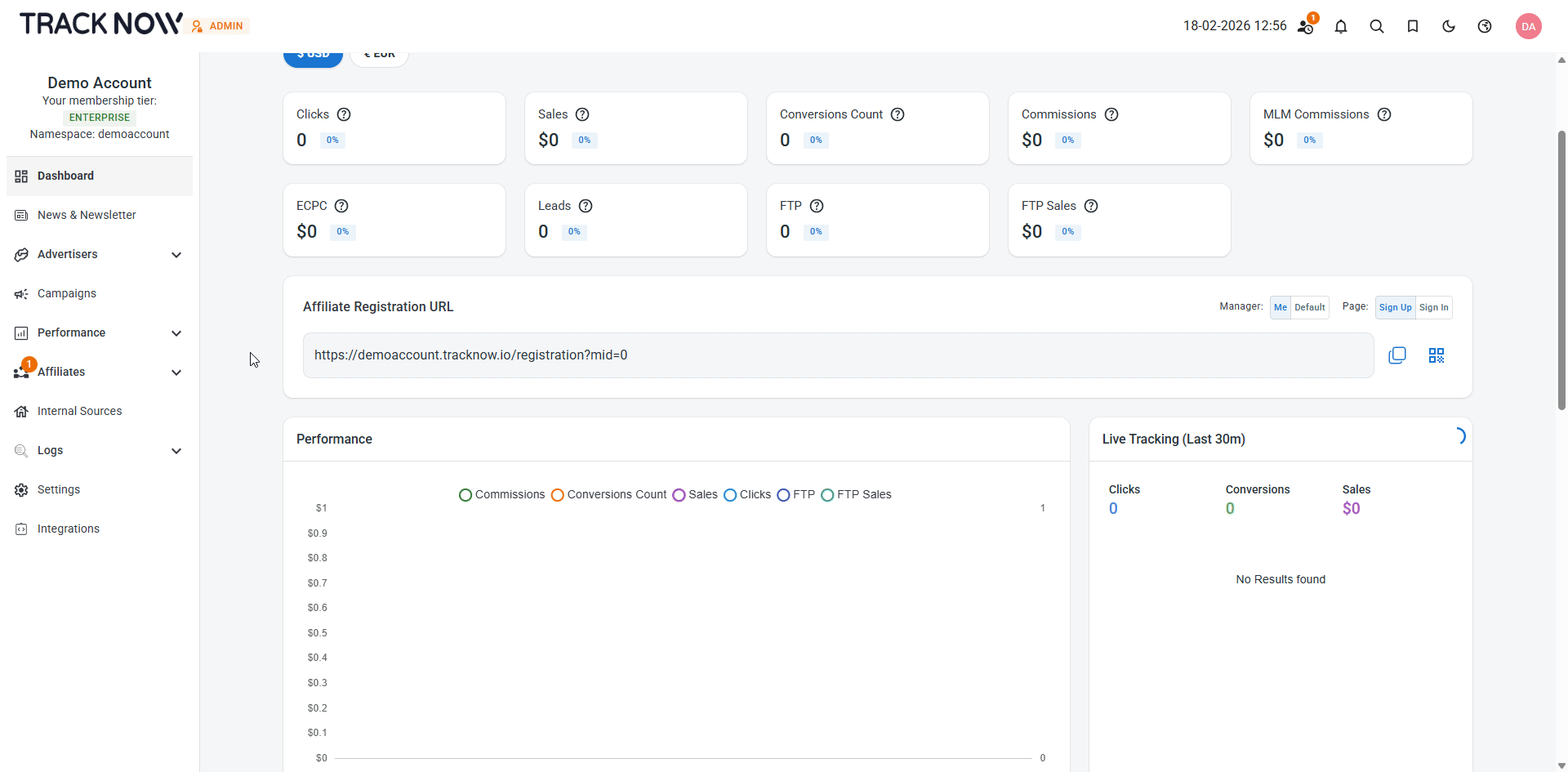Viewport: 1568px width, 772px height.
Task: Copy the affiliate registration URL
Action: point(1396,355)
